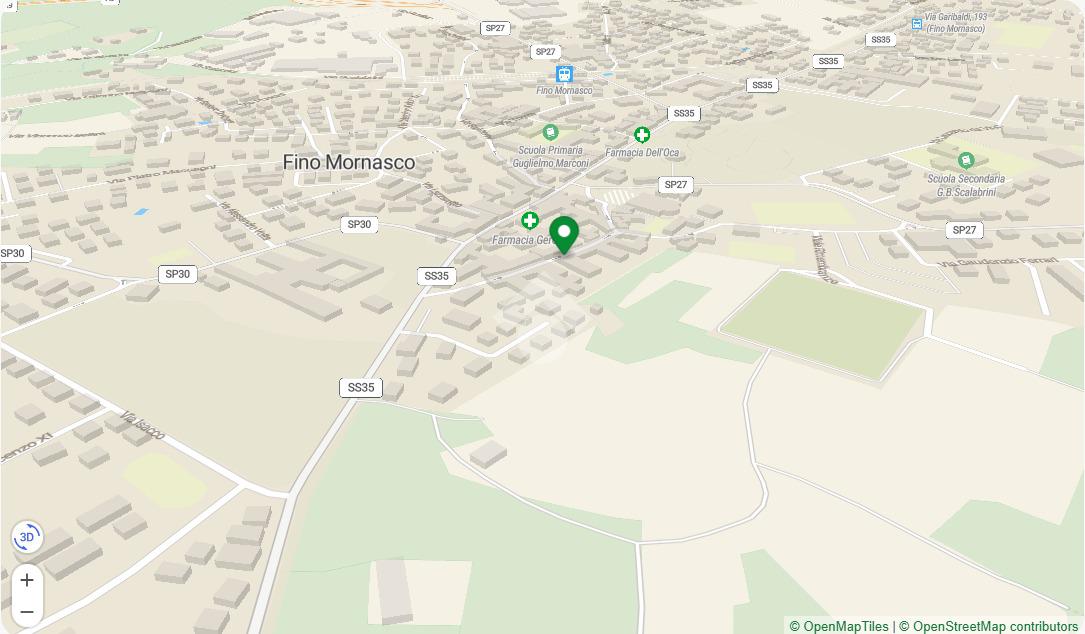The width and height of the screenshot is (1085, 634).
Task: Zoom out with the minus button
Action: click(27, 611)
